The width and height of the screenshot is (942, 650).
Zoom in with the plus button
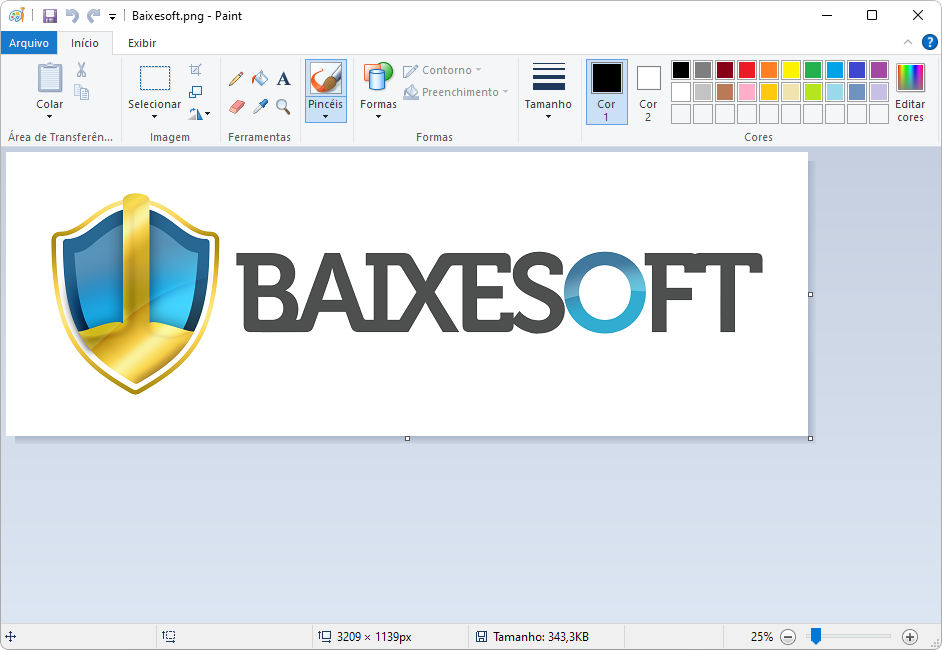(x=910, y=637)
